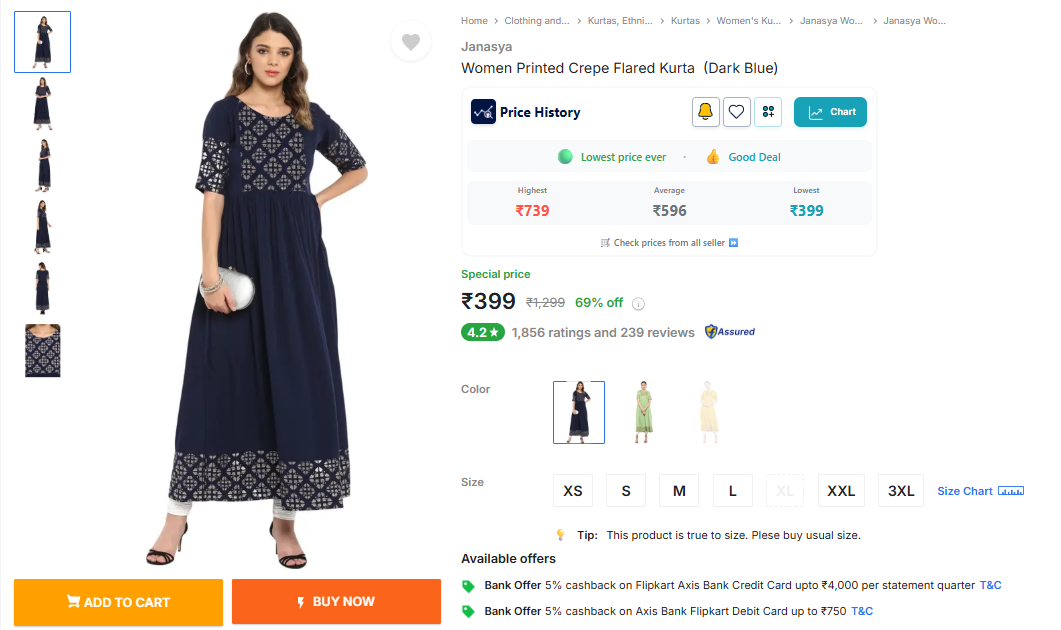1061x630 pixels.
Task: Select size XXL
Action: point(841,491)
